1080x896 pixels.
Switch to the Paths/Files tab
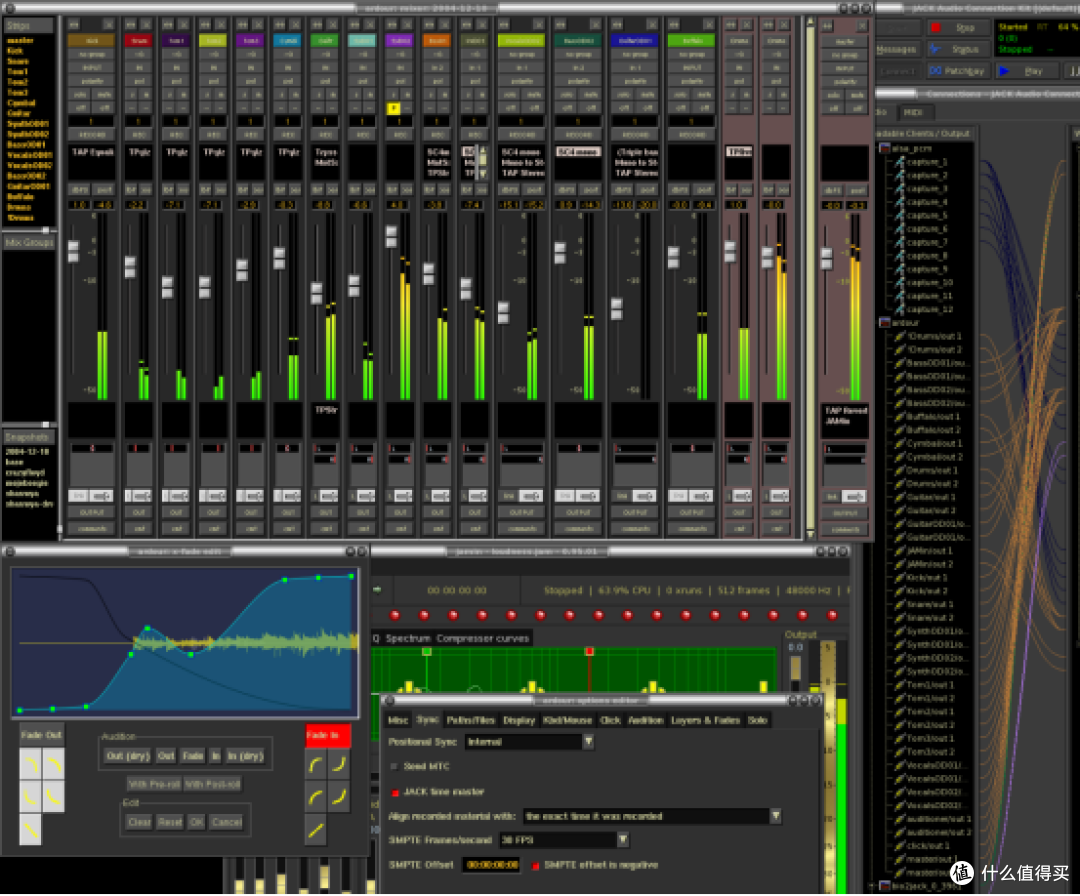coord(470,720)
